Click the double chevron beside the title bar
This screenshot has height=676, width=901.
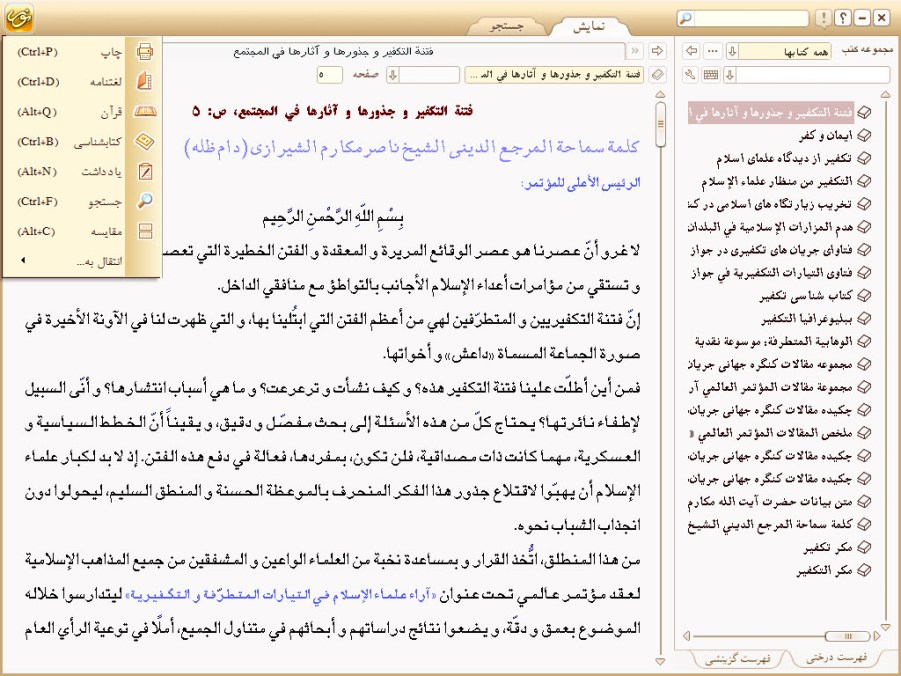(x=635, y=51)
